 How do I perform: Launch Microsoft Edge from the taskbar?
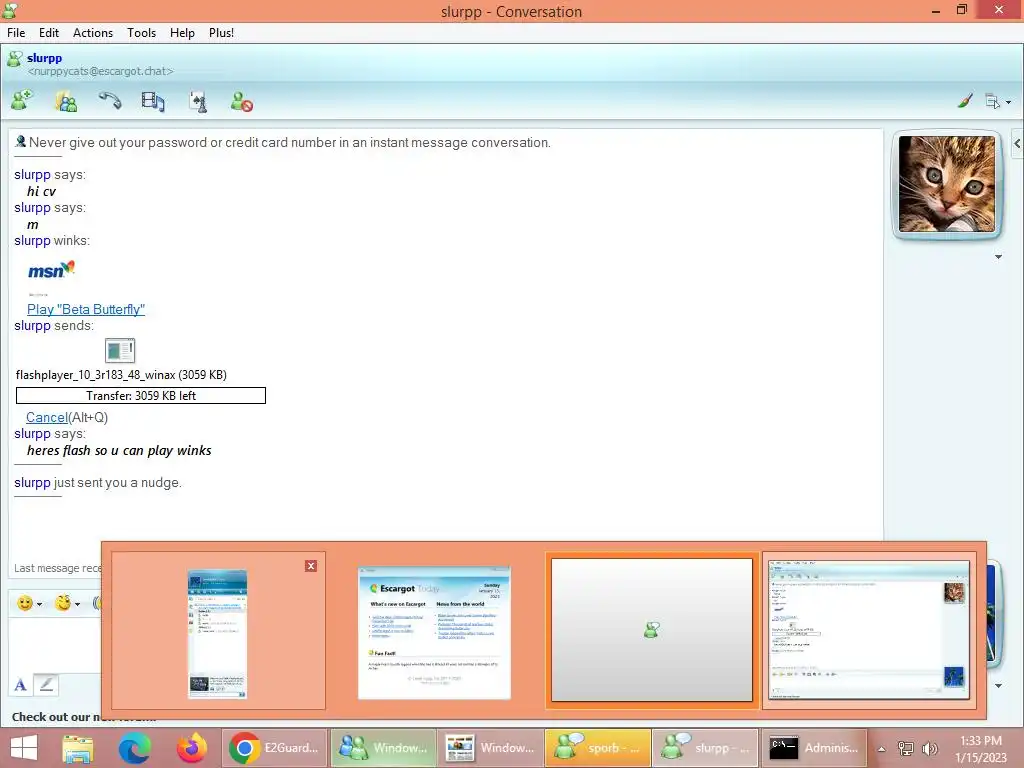(135, 748)
